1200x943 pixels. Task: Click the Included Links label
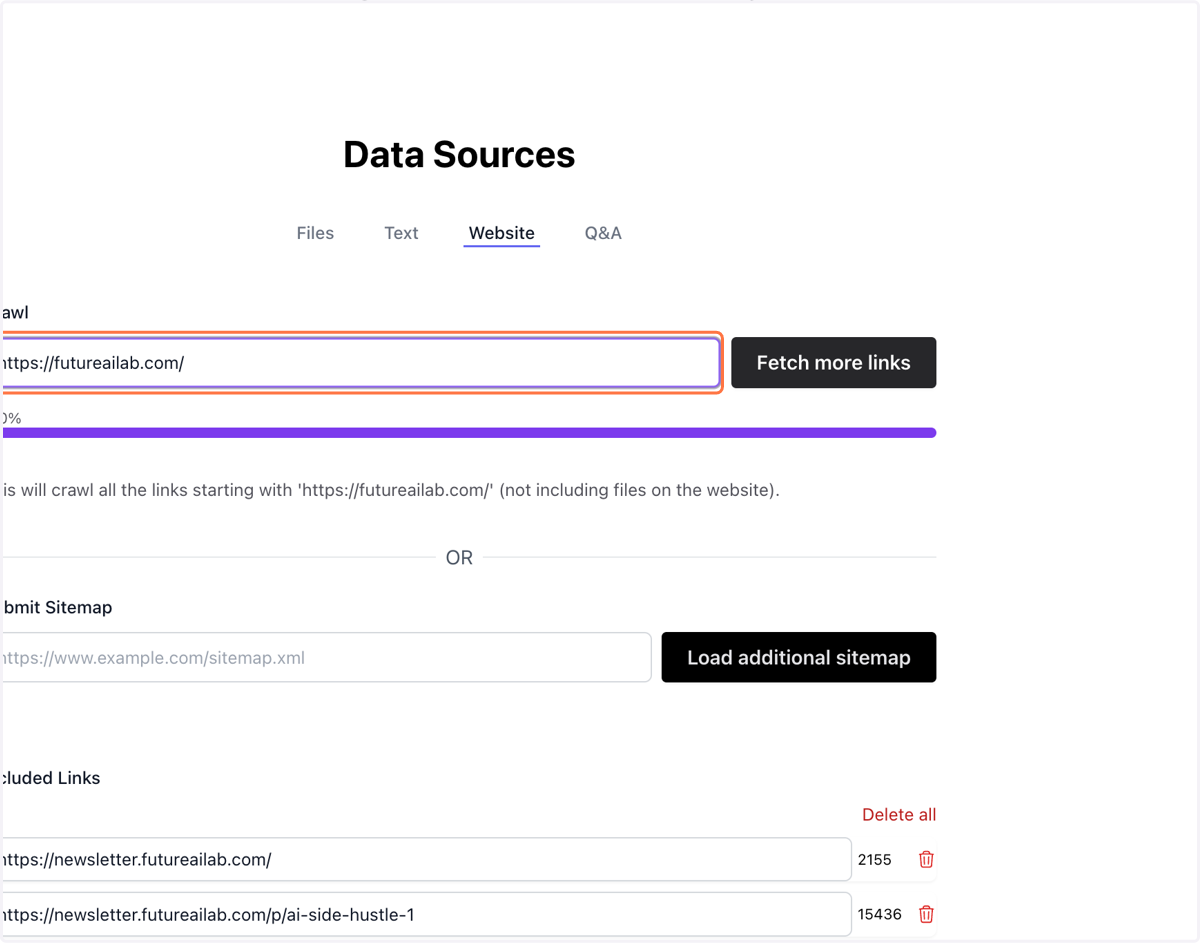(x=50, y=778)
